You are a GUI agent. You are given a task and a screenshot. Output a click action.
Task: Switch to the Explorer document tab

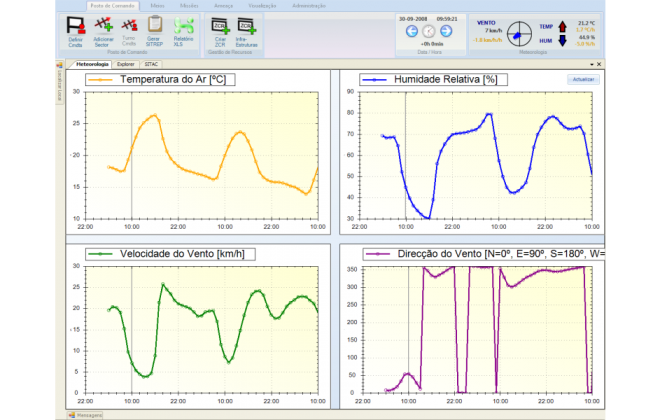(x=126, y=64)
